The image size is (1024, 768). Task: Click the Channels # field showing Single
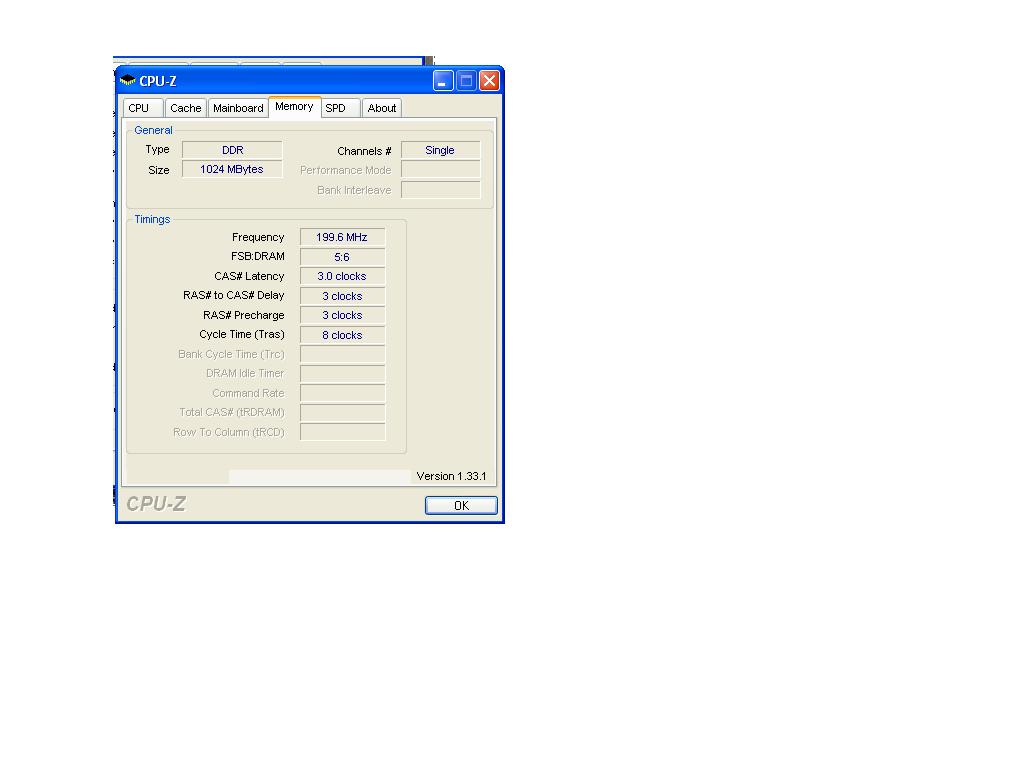[x=441, y=150]
